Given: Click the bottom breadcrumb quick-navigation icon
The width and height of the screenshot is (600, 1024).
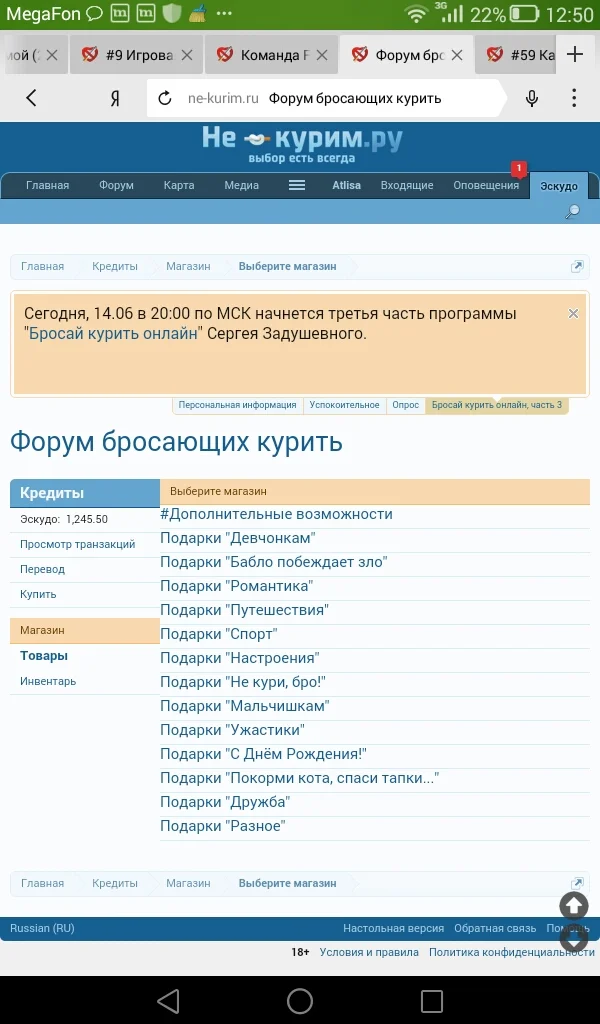Looking at the screenshot, I should coord(577,883).
